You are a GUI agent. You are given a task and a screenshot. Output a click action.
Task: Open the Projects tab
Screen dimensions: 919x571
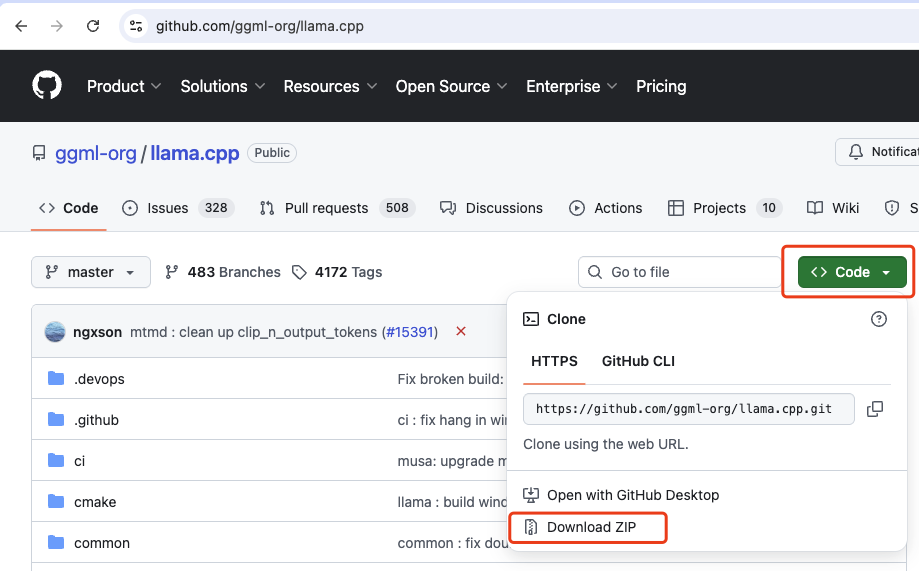tap(724, 208)
